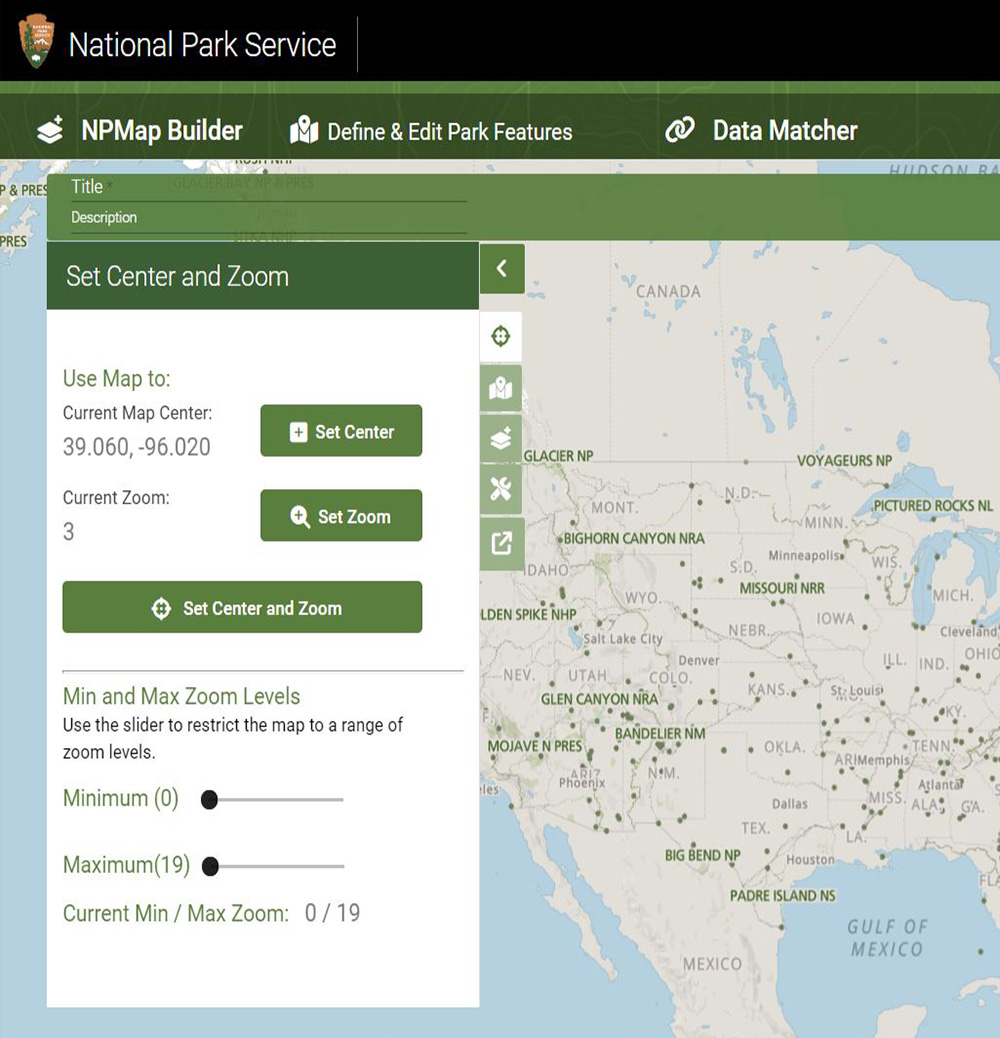Click the Salt Lake City map label
1000x1038 pixels.
623,639
